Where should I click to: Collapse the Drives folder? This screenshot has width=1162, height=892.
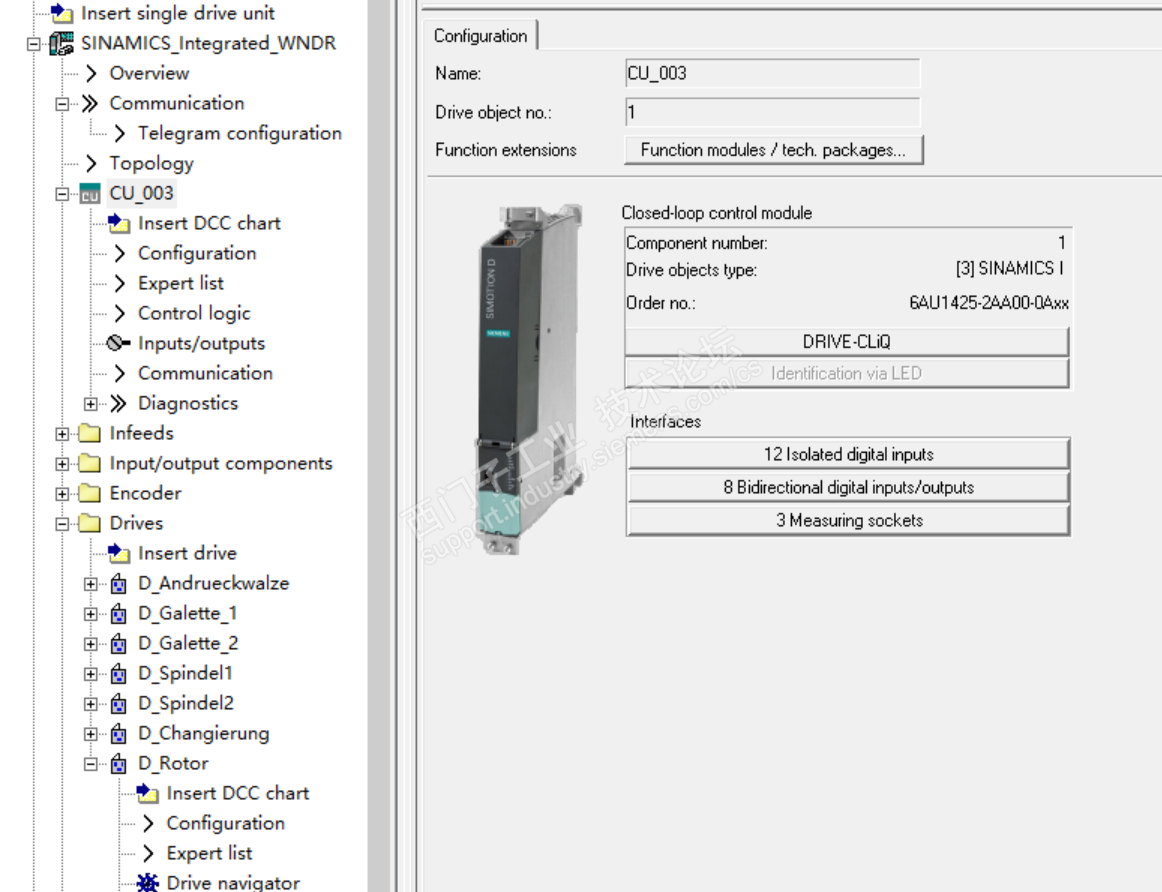pyautogui.click(x=62, y=524)
